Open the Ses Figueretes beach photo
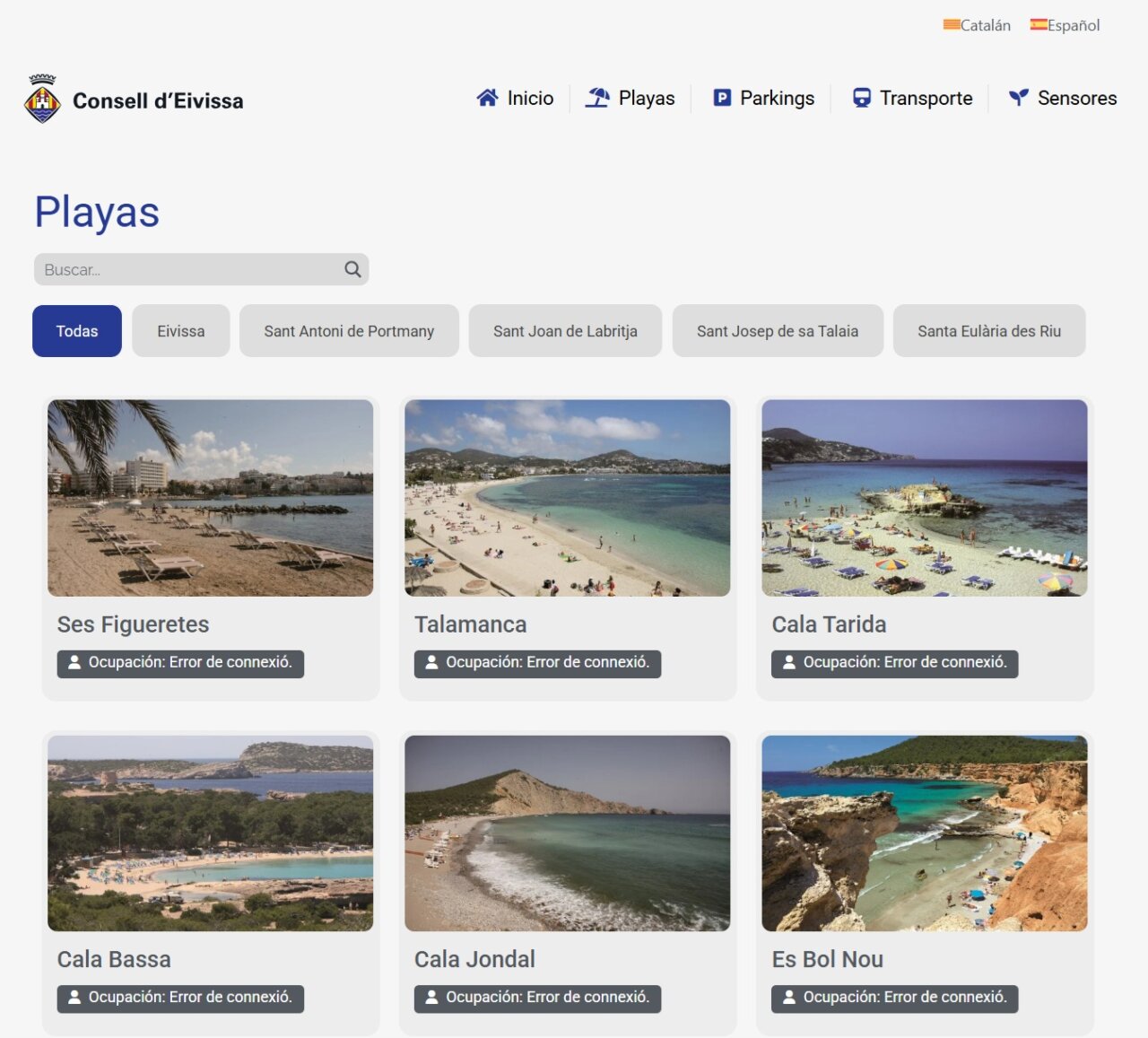This screenshot has width=1148, height=1038. point(211,498)
